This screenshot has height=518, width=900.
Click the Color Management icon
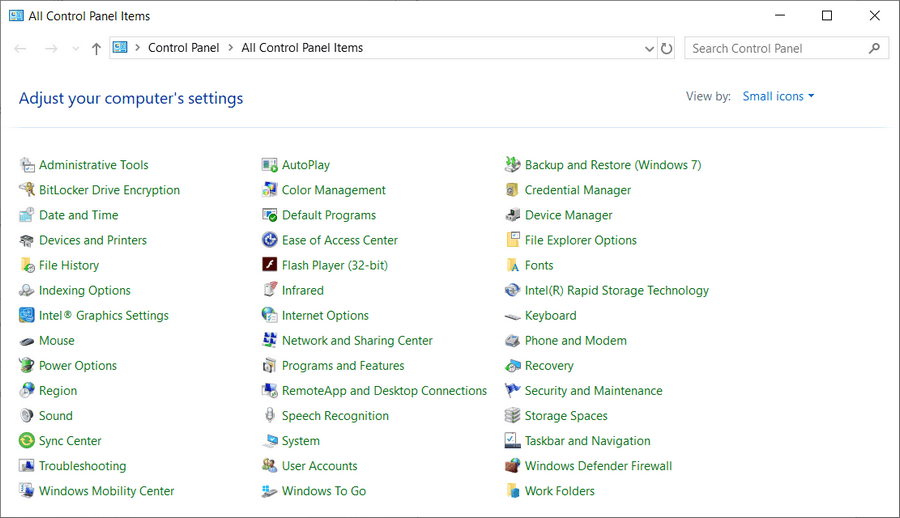[x=270, y=190]
